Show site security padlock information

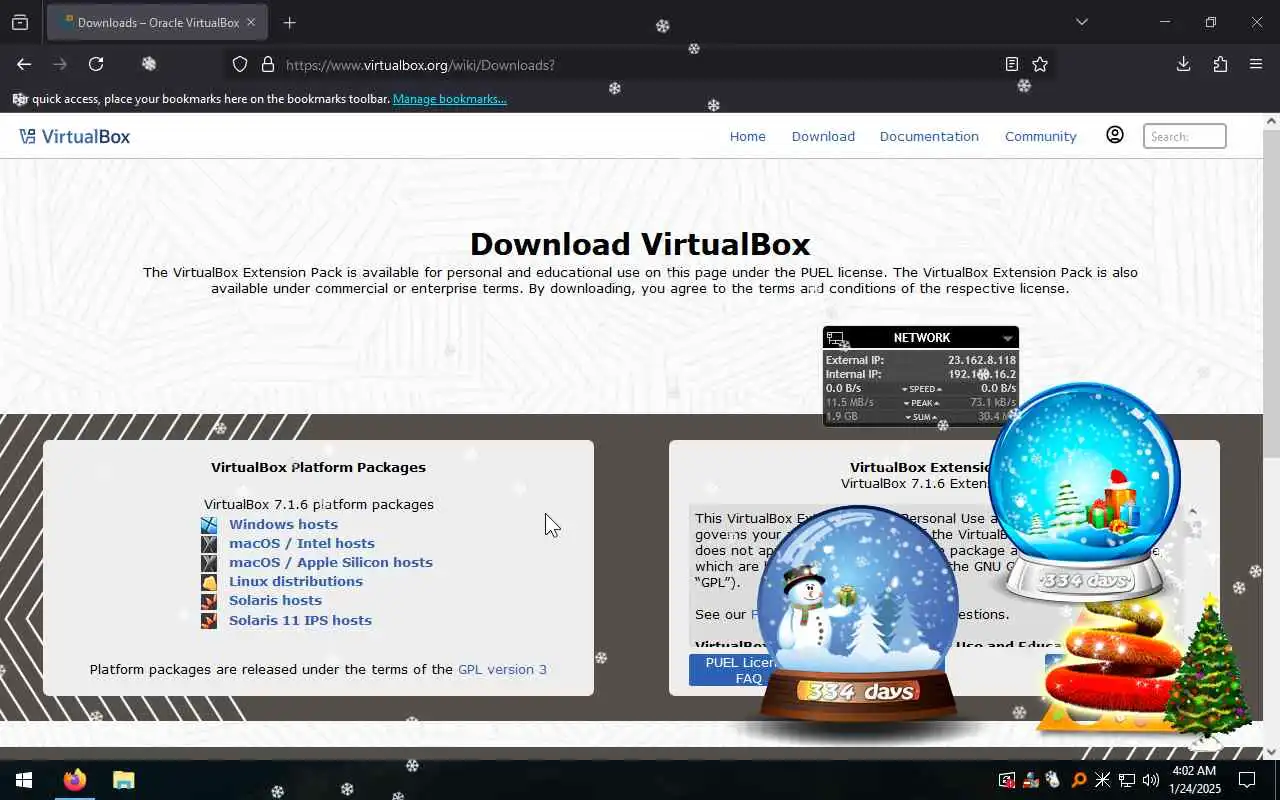267,64
